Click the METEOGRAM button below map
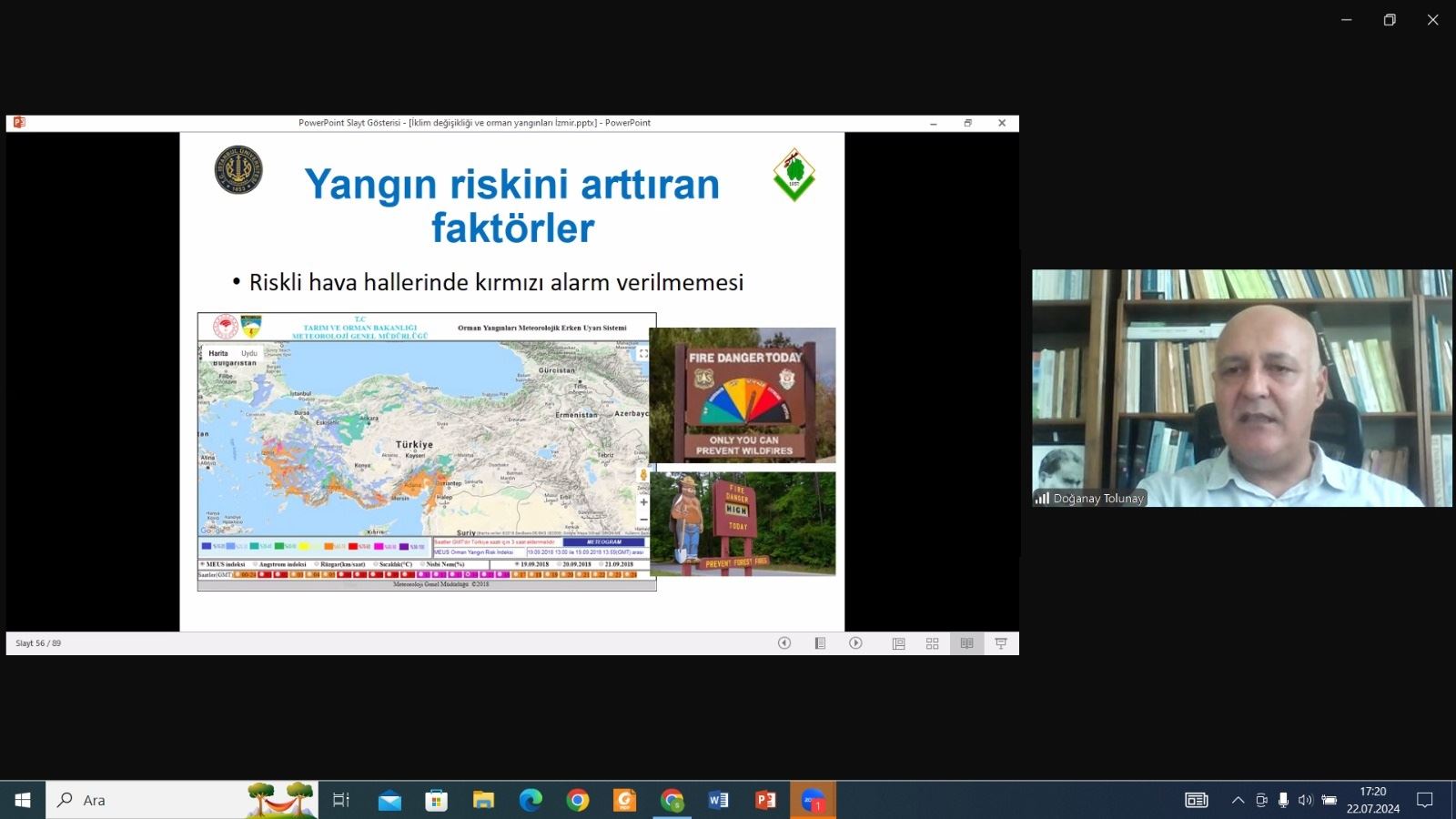The height and width of the screenshot is (819, 1456). [x=603, y=542]
